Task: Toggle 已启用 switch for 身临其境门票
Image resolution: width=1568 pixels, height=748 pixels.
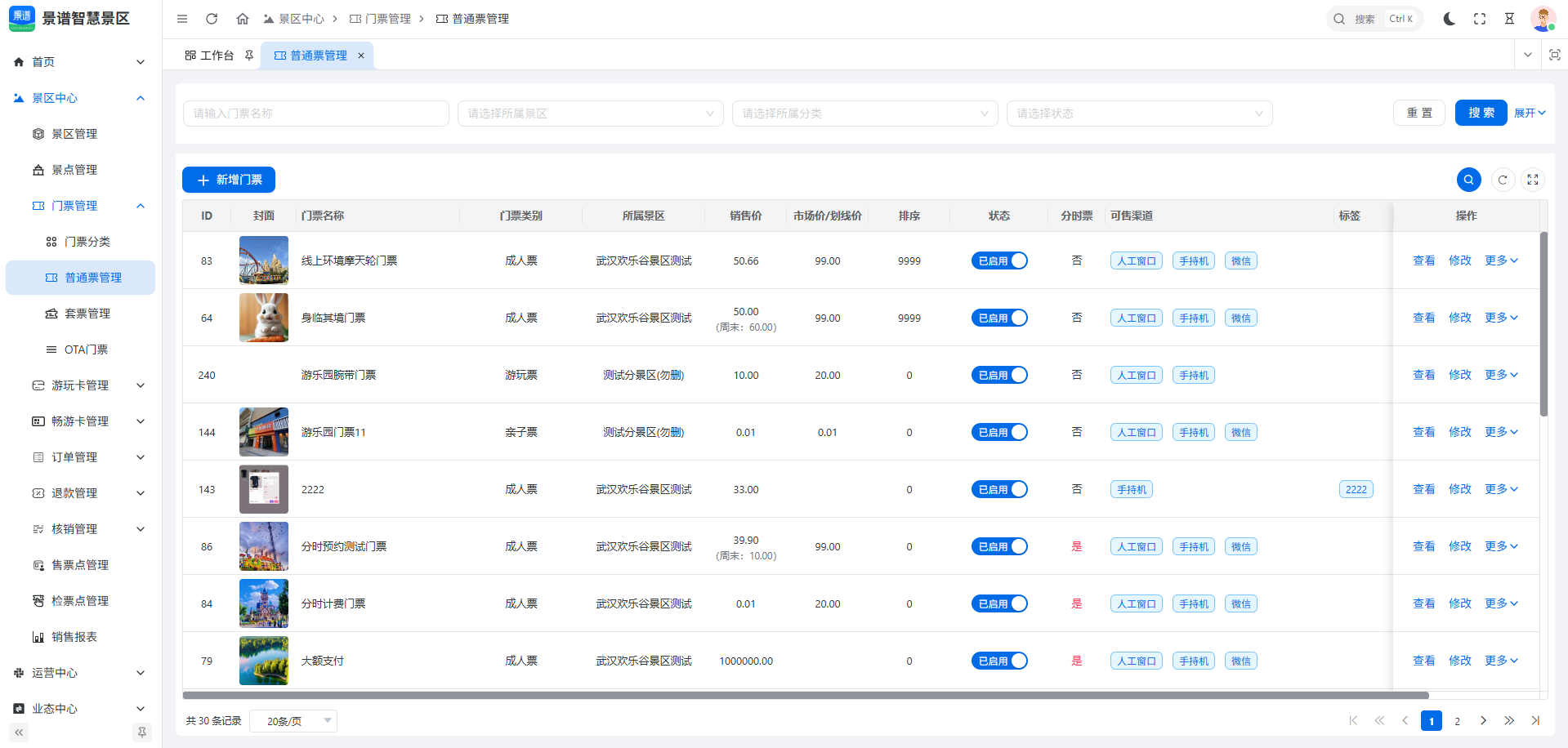Action: (998, 318)
